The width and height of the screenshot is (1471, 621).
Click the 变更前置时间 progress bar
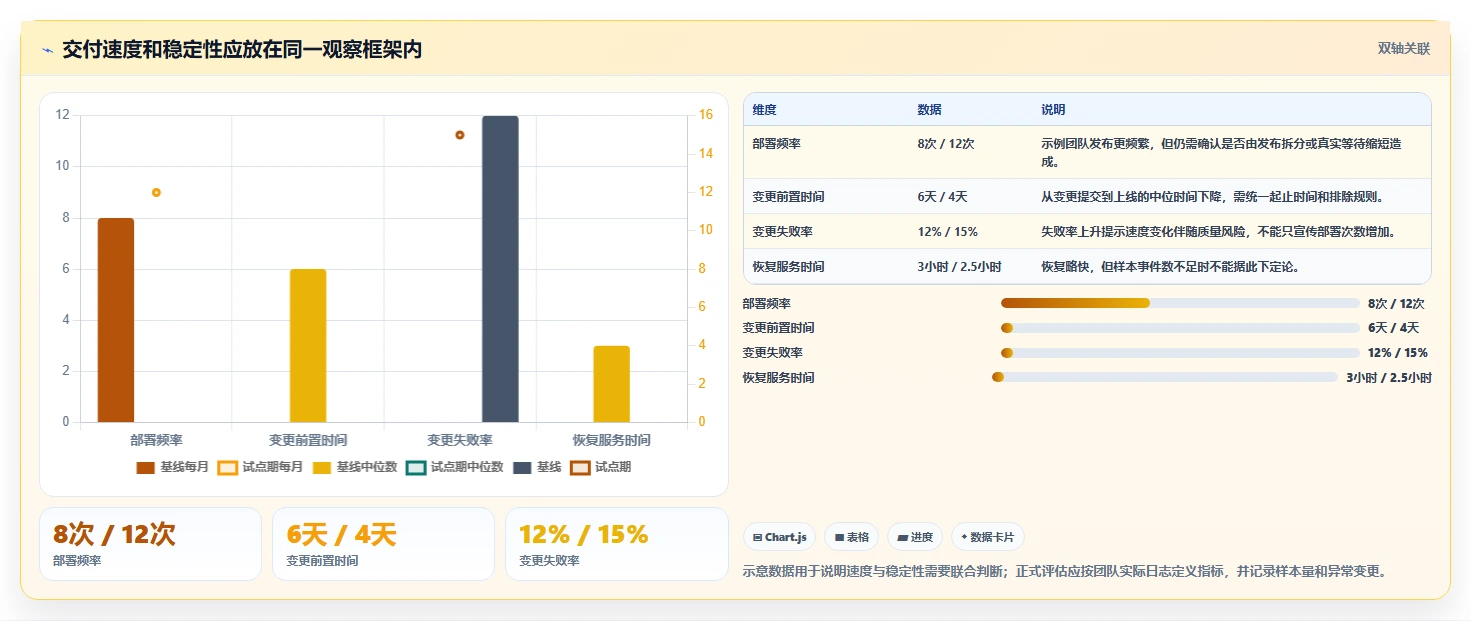pos(1180,328)
